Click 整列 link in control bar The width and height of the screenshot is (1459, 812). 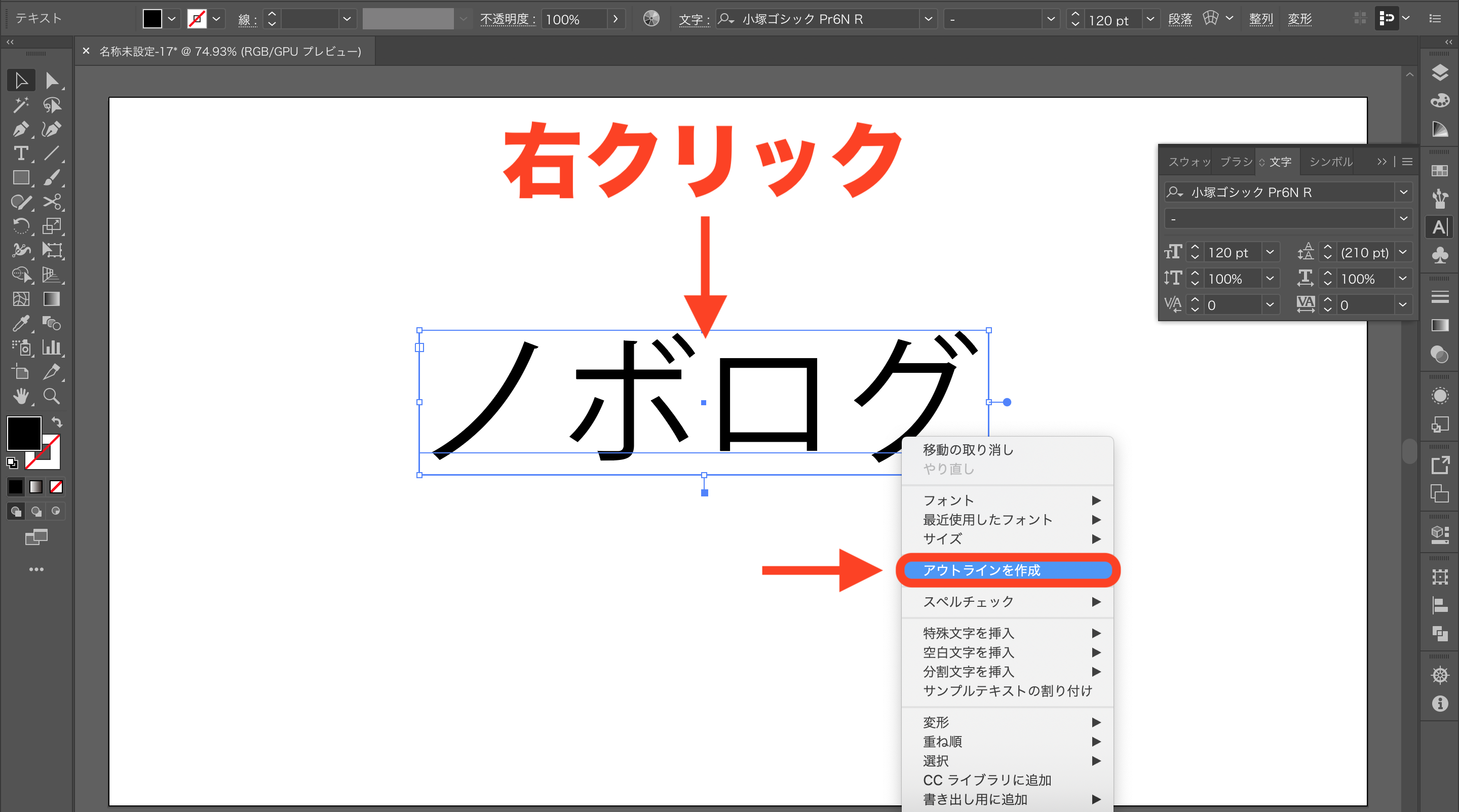click(1261, 19)
